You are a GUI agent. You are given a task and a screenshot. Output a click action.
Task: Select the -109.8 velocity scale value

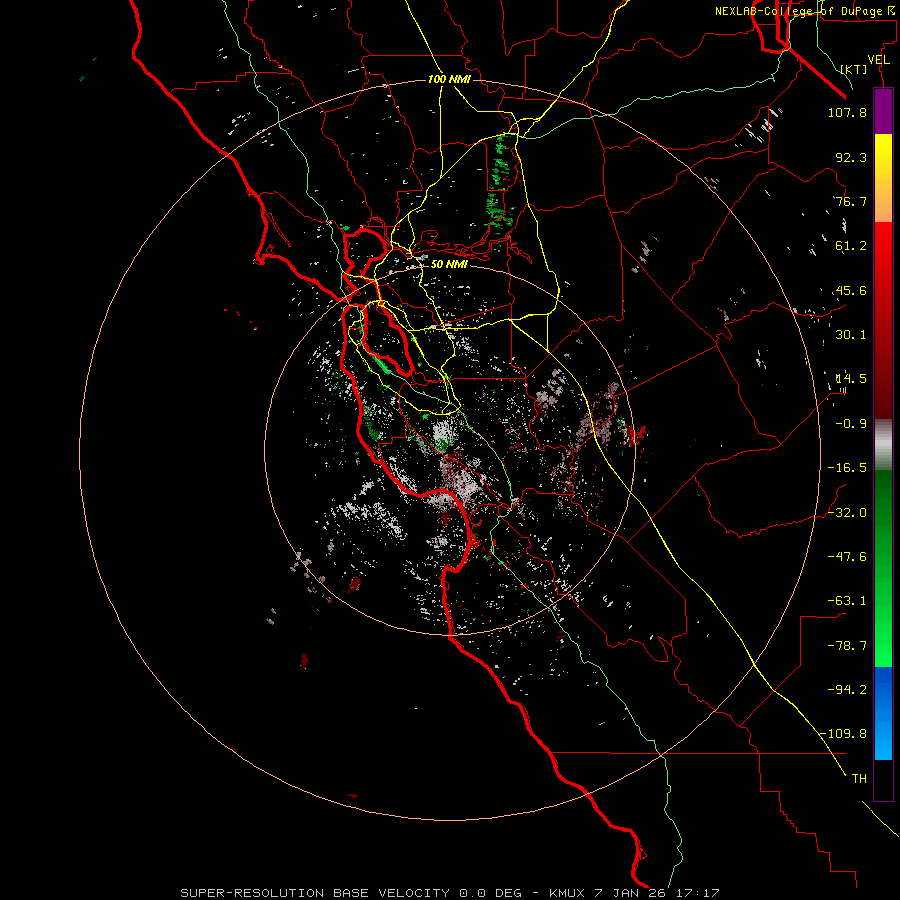pos(844,734)
